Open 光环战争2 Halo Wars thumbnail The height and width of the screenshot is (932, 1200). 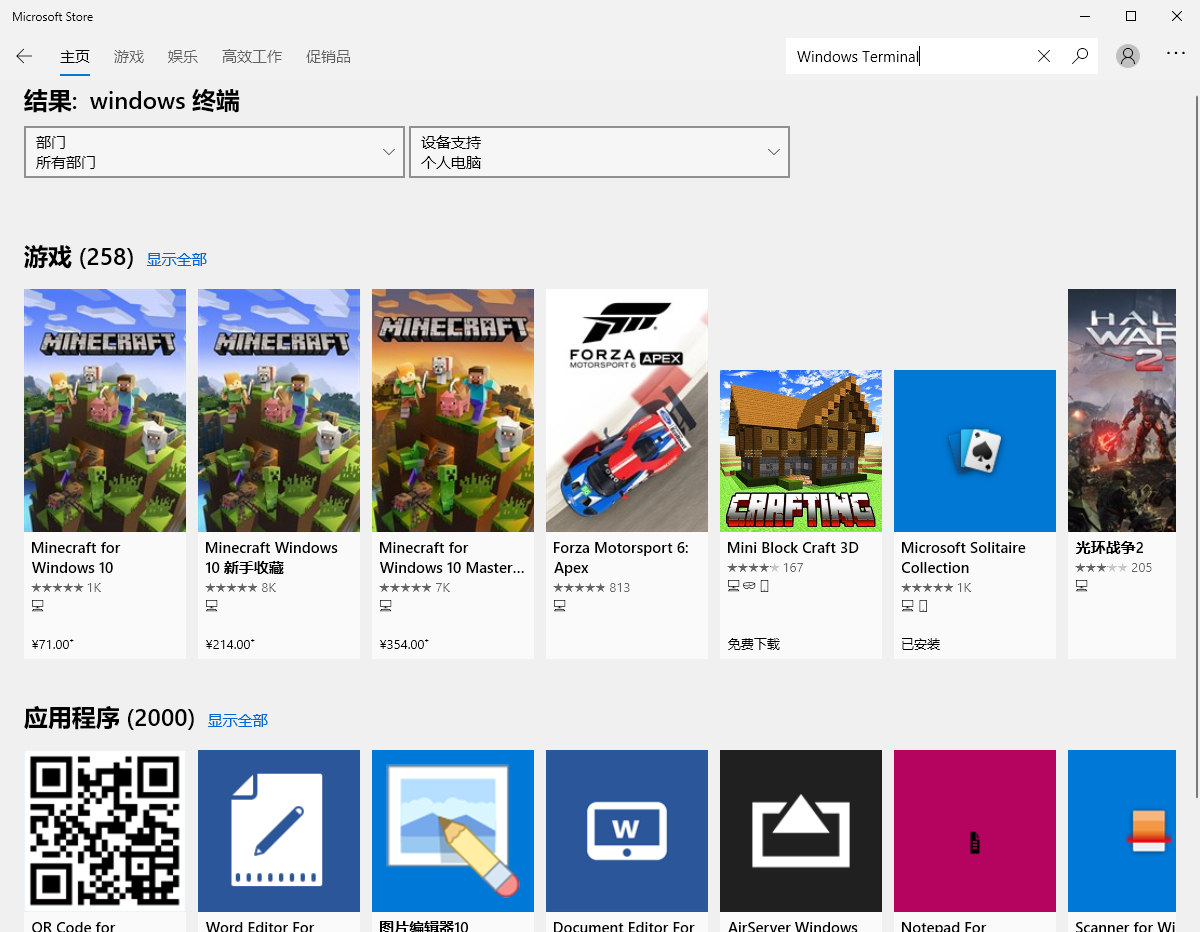click(1122, 410)
